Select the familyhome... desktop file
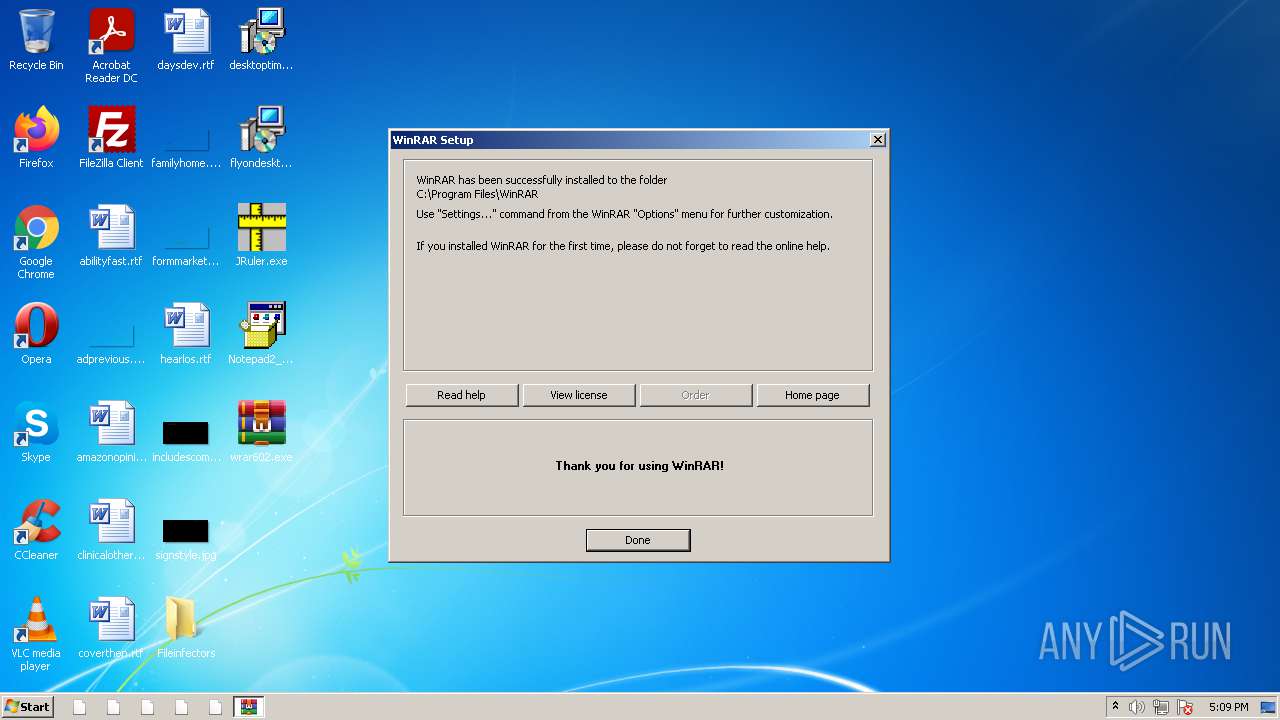1280x720 pixels. point(186,138)
